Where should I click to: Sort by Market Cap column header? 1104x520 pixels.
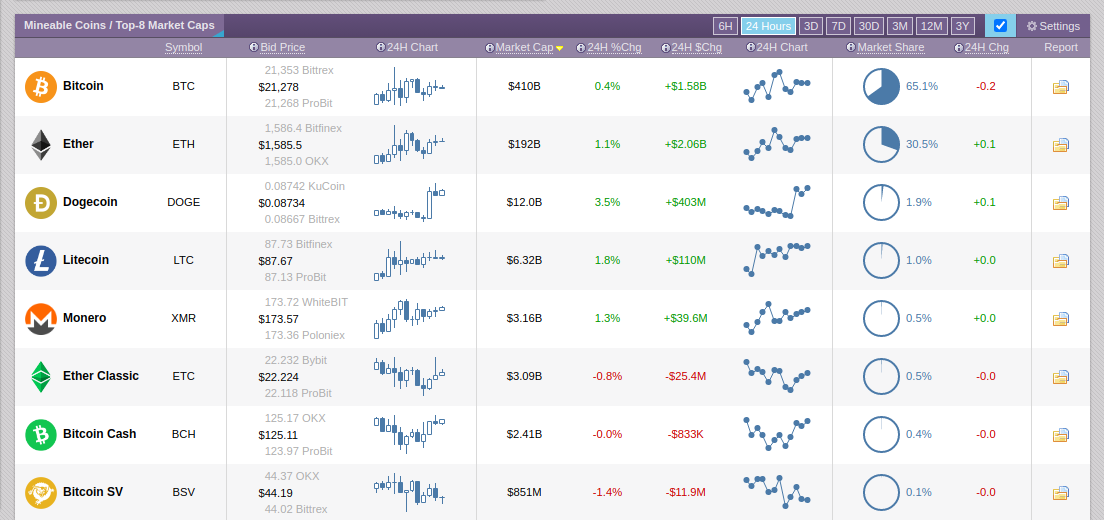point(524,47)
